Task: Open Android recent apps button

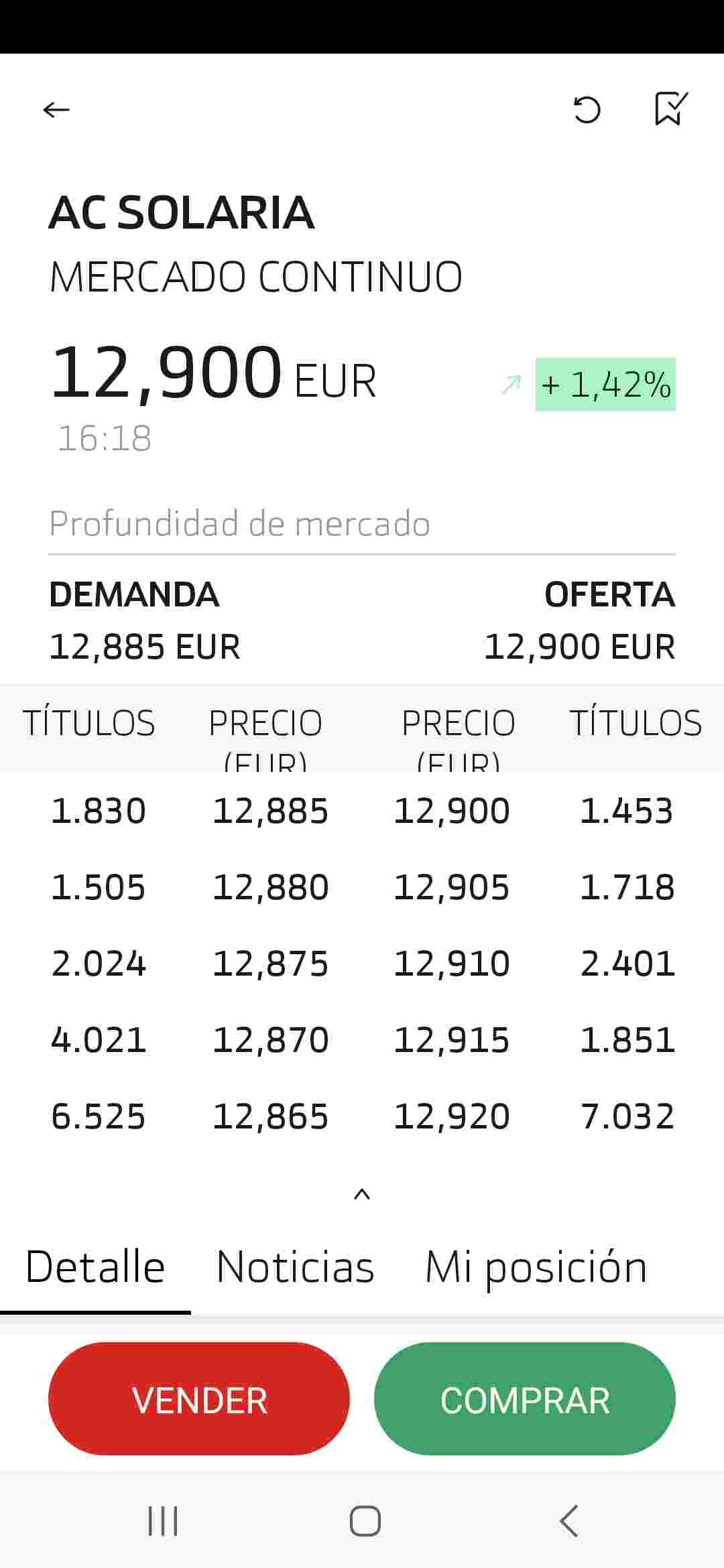Action: tap(163, 1520)
